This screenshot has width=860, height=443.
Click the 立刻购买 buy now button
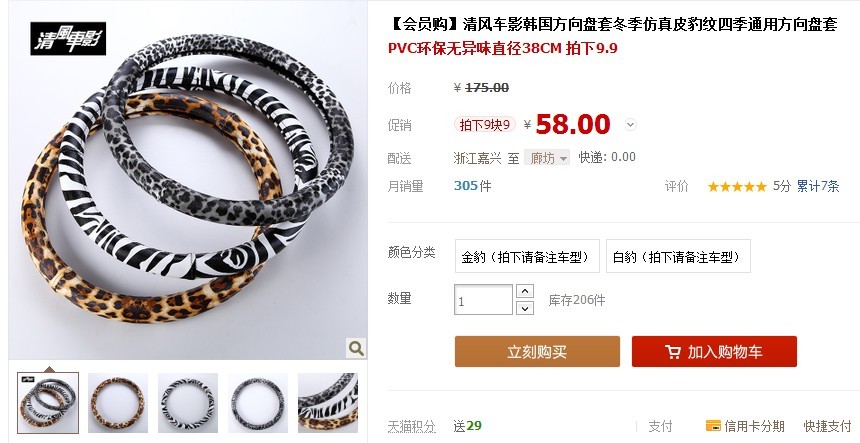[x=538, y=351]
